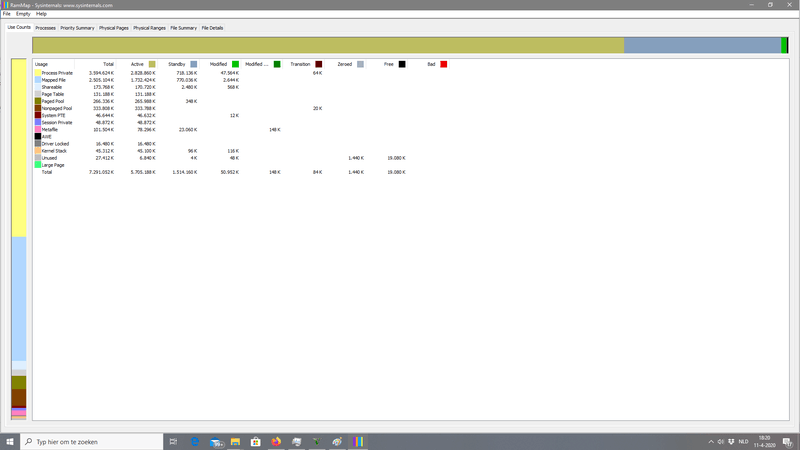Image resolution: width=800 pixels, height=450 pixels.
Task: Click the Paged Pool olive swatch
Action: 38,101
